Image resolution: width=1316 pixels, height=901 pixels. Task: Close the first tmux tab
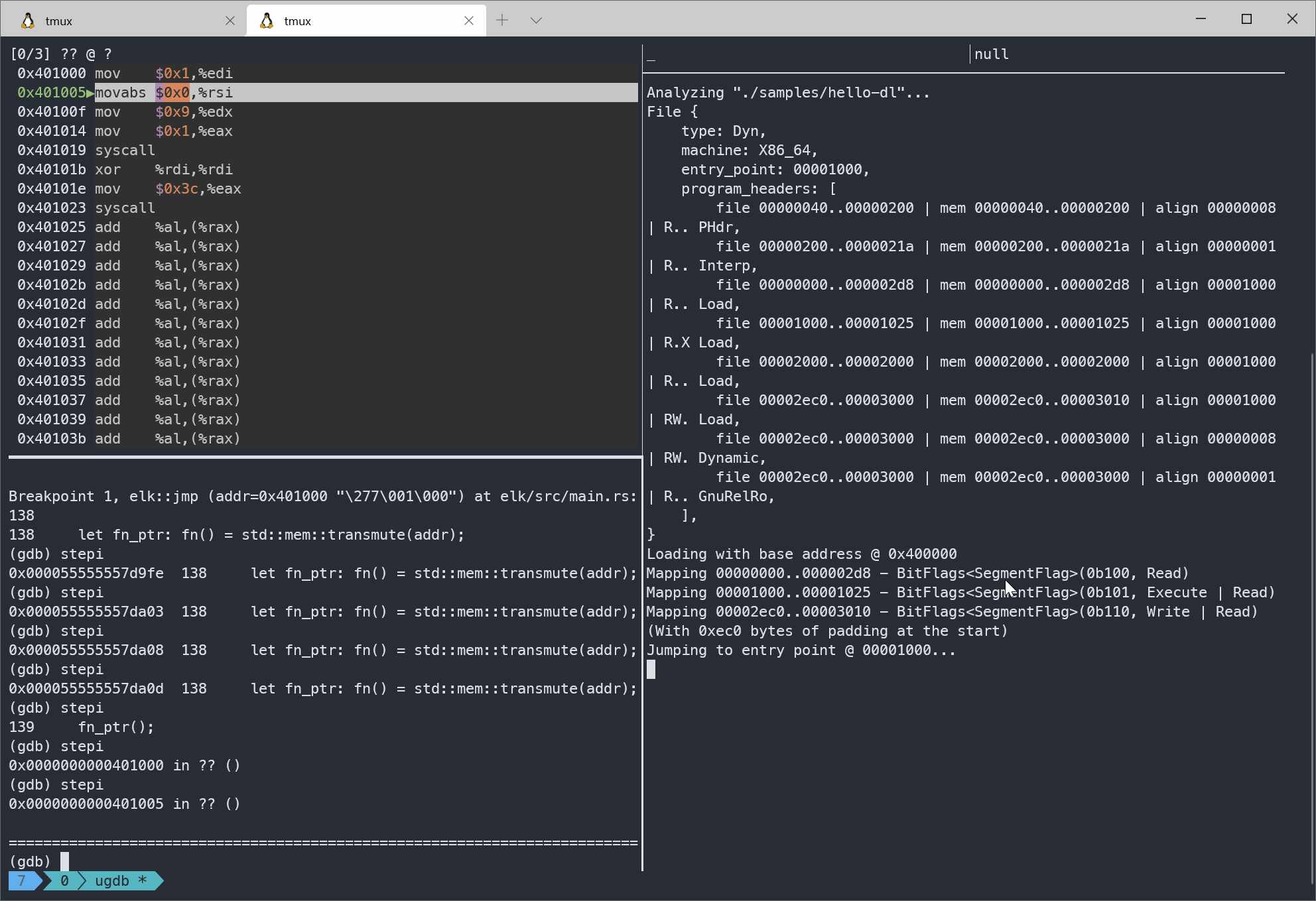(x=230, y=21)
